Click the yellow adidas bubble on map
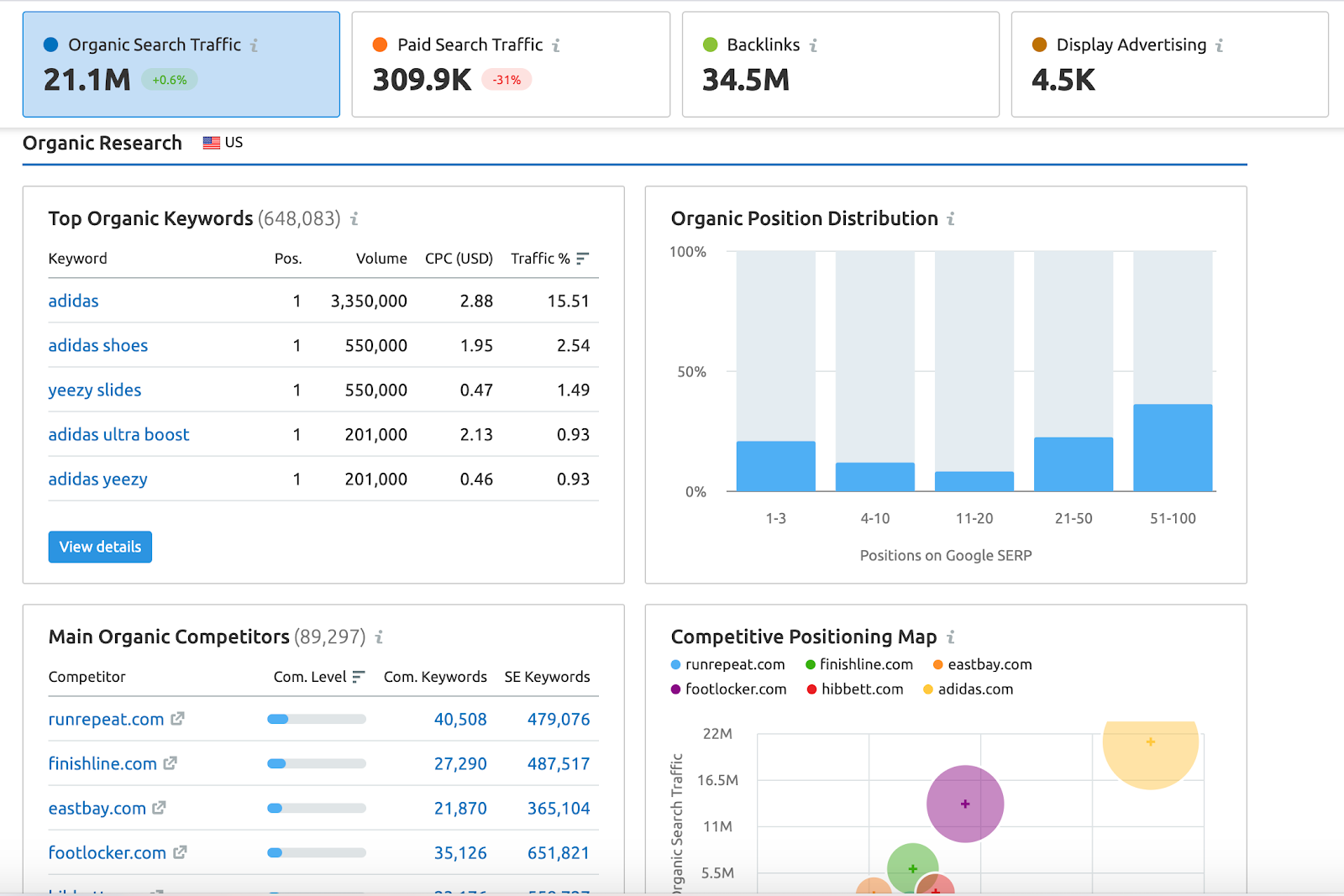 click(x=1150, y=754)
